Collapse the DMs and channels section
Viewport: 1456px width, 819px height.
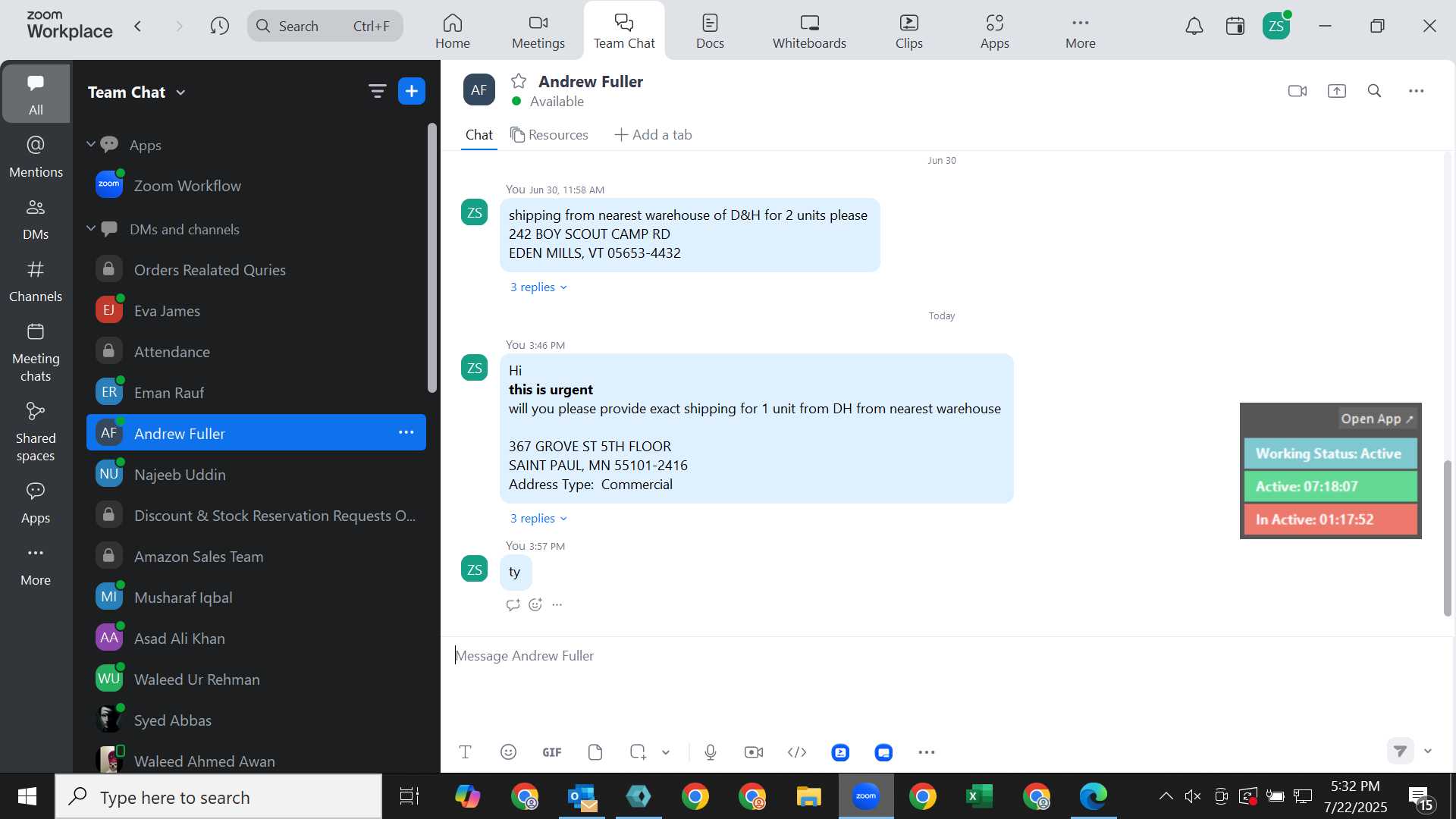tap(91, 228)
